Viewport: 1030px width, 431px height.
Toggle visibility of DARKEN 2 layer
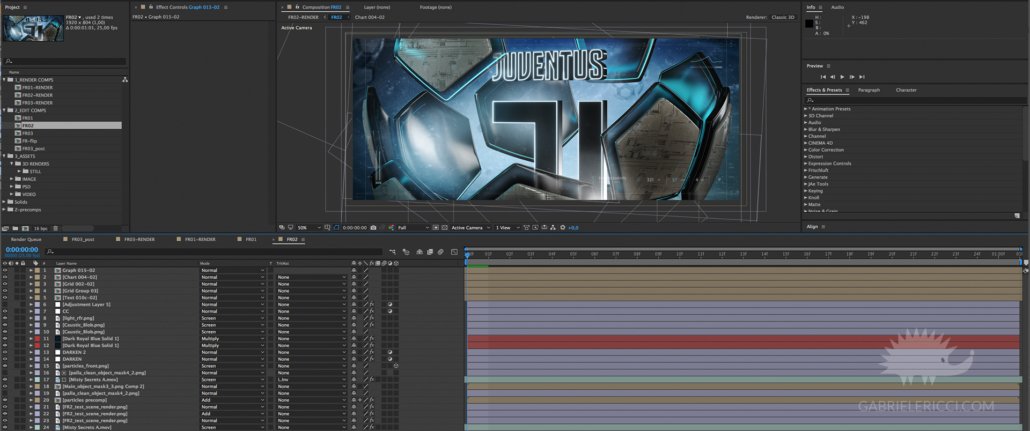point(5,352)
